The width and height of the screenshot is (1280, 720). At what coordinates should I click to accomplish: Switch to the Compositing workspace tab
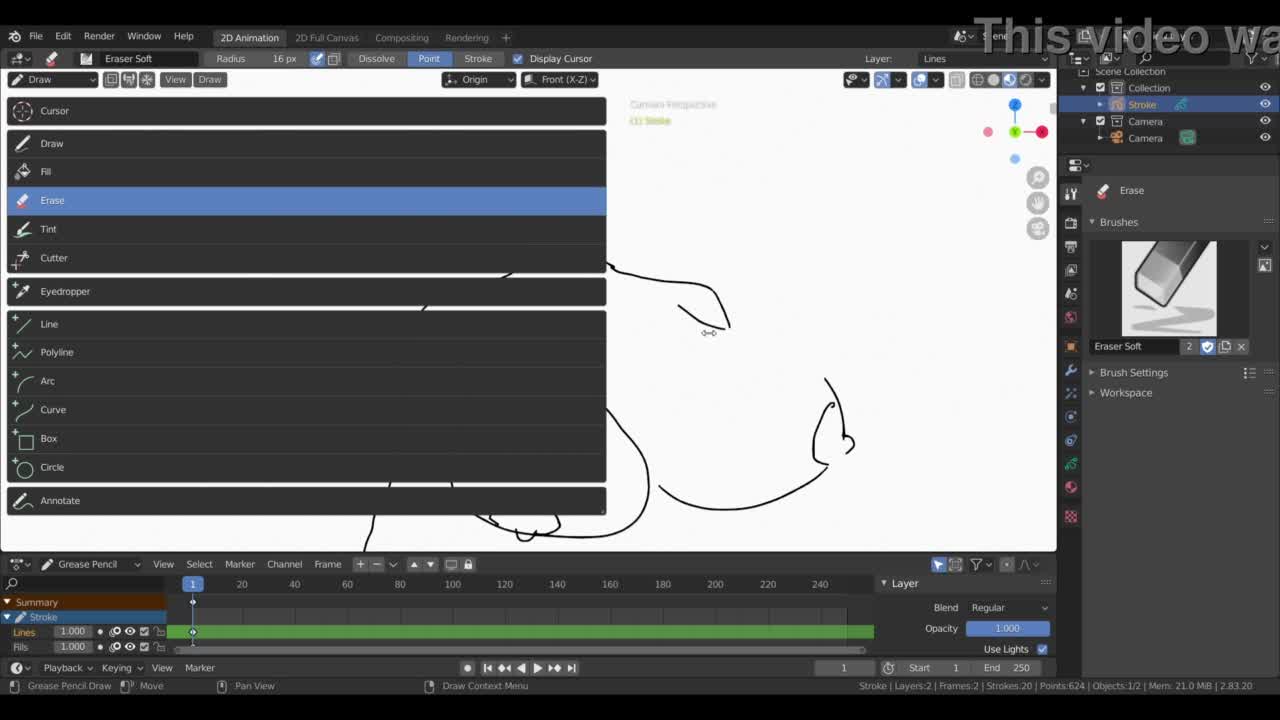tap(401, 38)
